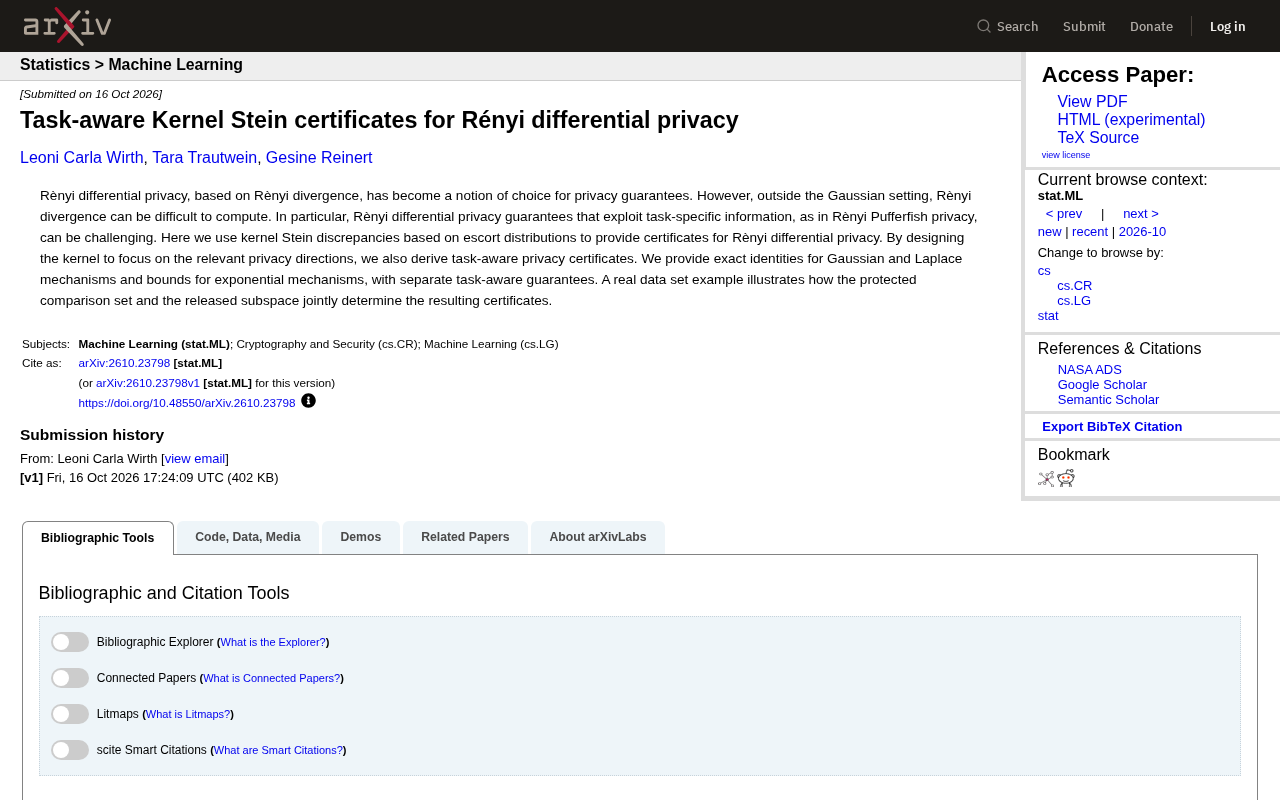Image resolution: width=1280 pixels, height=800 pixels.
Task: Open the About arXivLabs tab
Action: click(598, 537)
